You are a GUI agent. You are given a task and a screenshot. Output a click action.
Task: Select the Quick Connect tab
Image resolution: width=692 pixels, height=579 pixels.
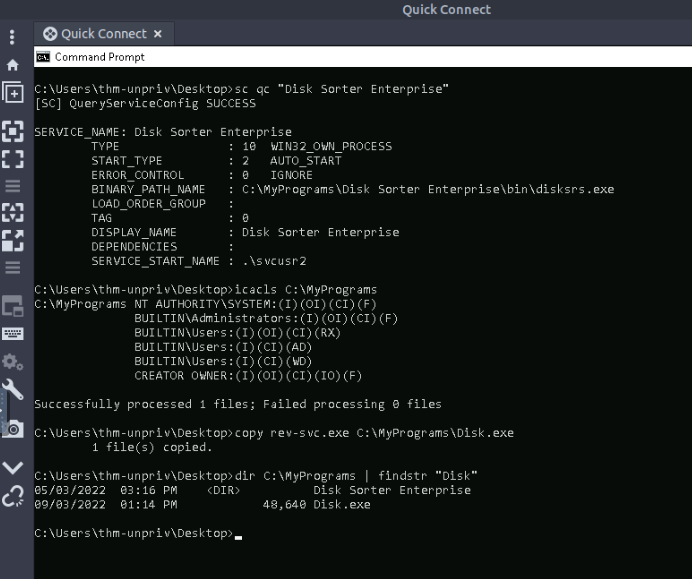(x=104, y=34)
